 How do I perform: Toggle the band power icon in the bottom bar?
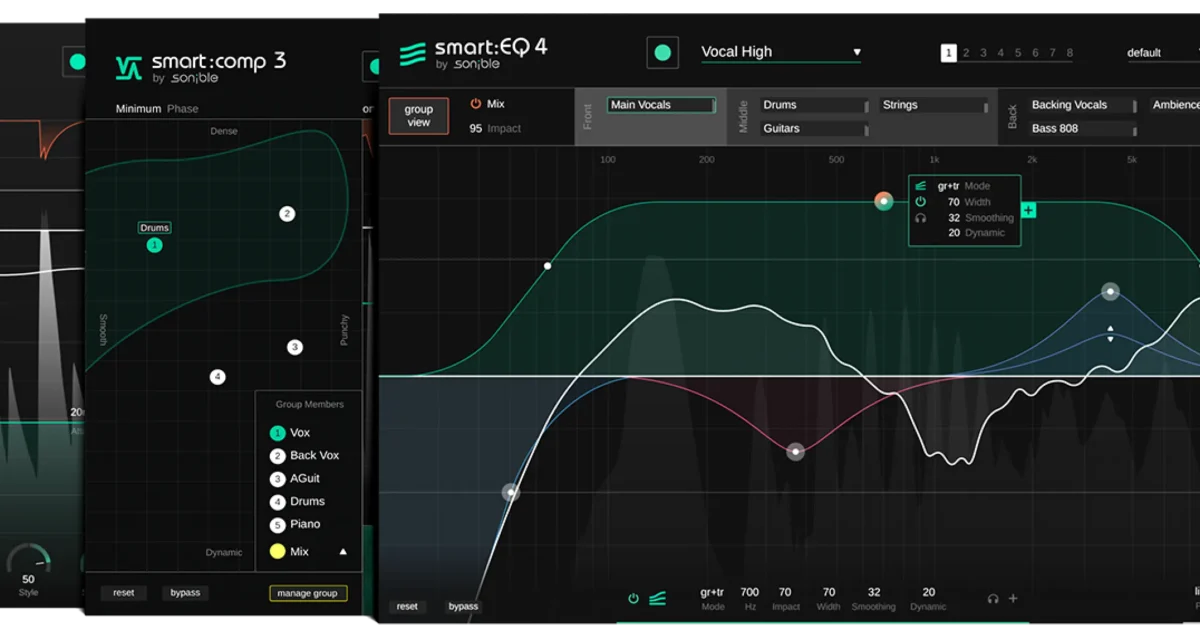point(633,599)
